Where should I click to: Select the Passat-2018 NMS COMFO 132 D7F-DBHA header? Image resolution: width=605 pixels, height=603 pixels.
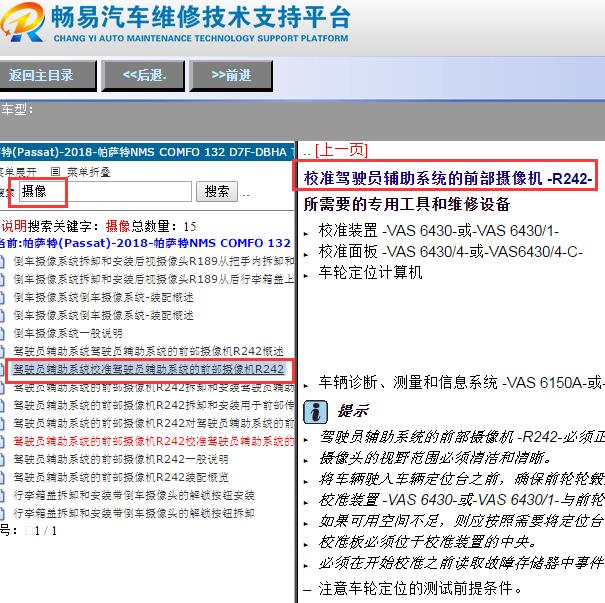point(147,152)
